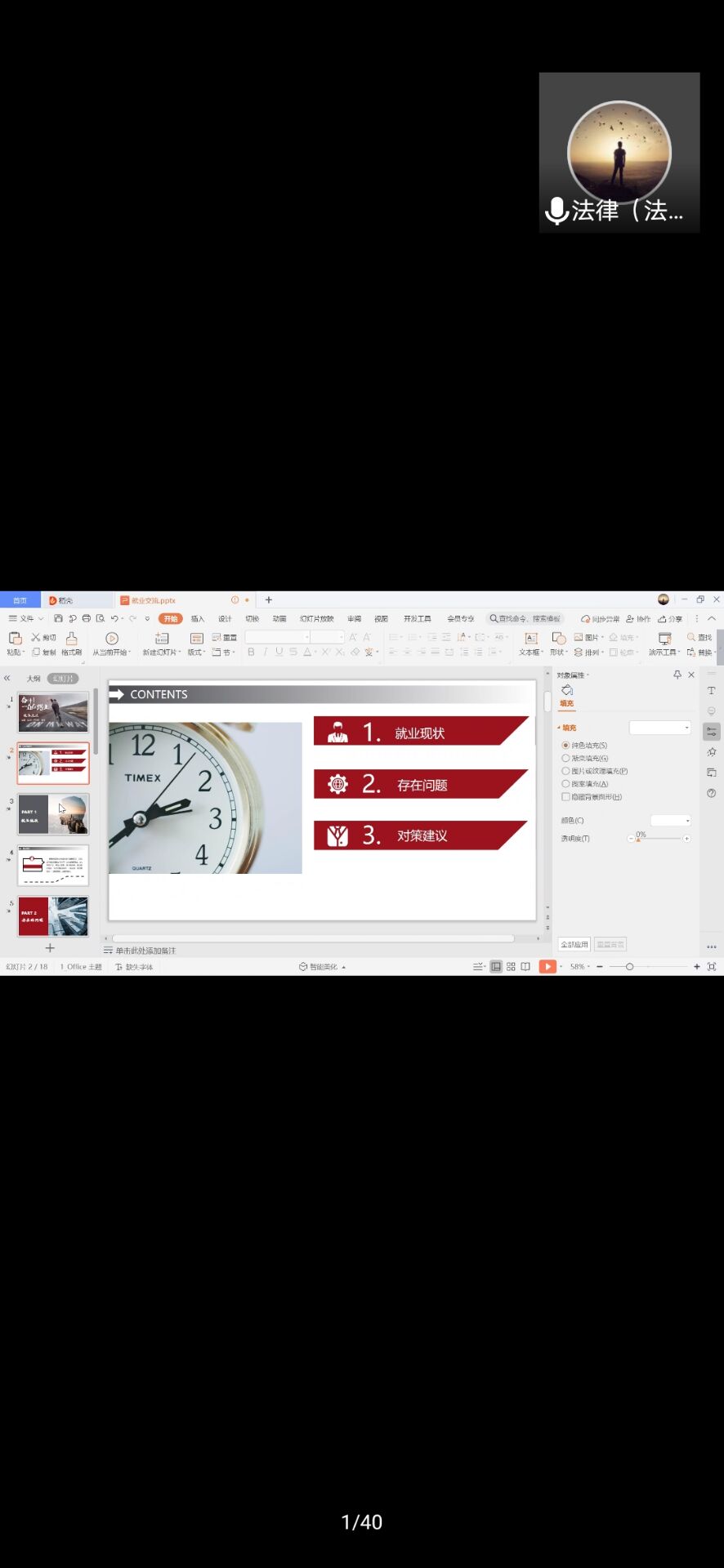
Task: Select 图片或纹理填充(P) radio button
Action: 565,771
